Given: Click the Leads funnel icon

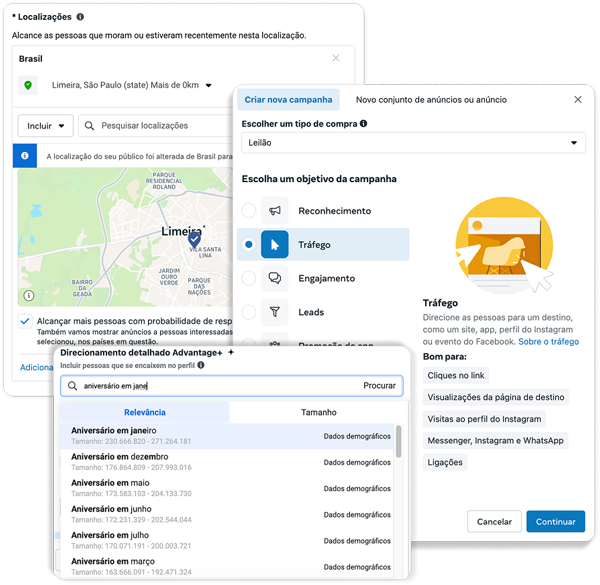Looking at the screenshot, I should point(275,312).
